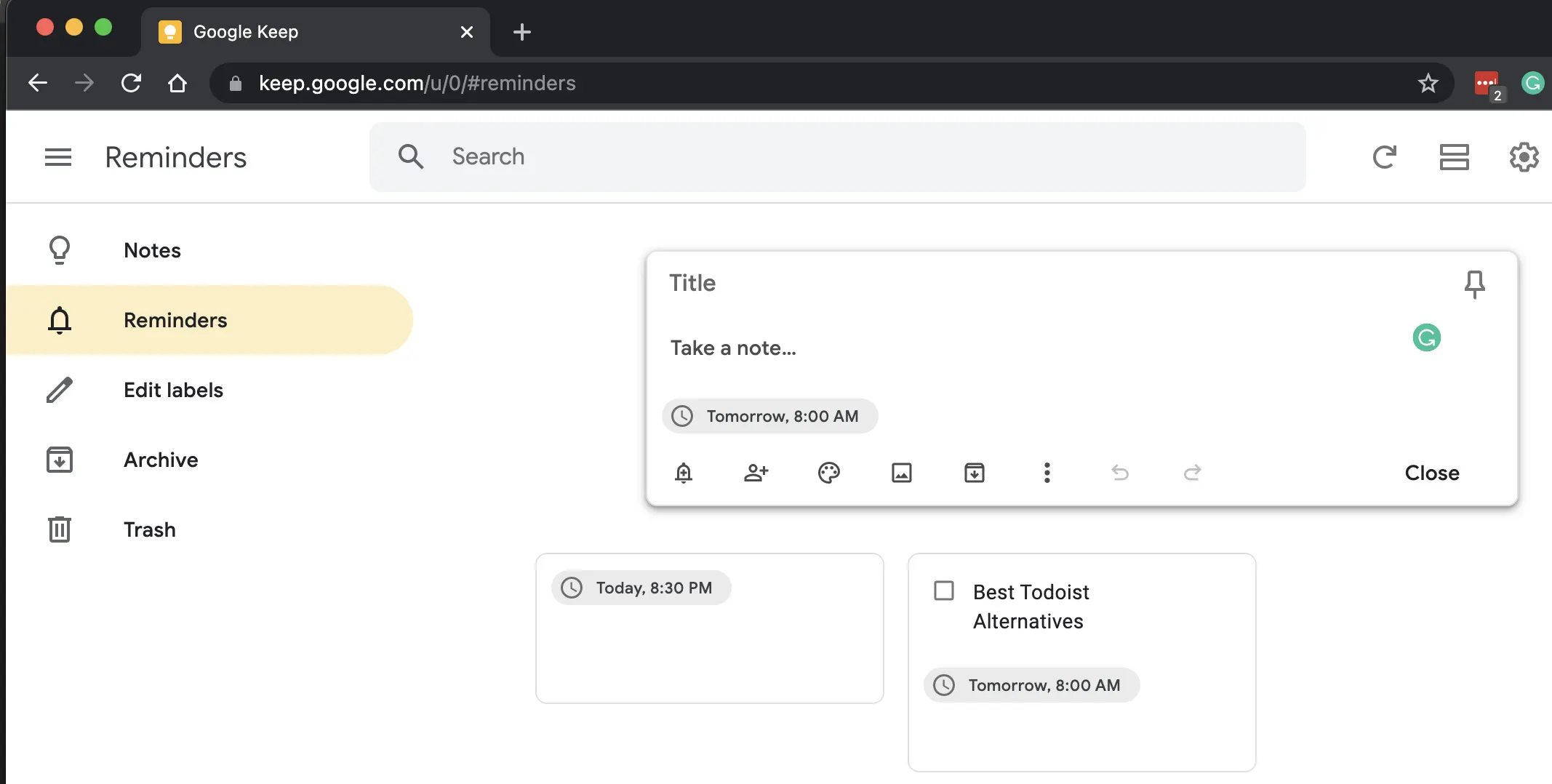Go to the browser home page
The width and height of the screenshot is (1552, 784).
[177, 83]
